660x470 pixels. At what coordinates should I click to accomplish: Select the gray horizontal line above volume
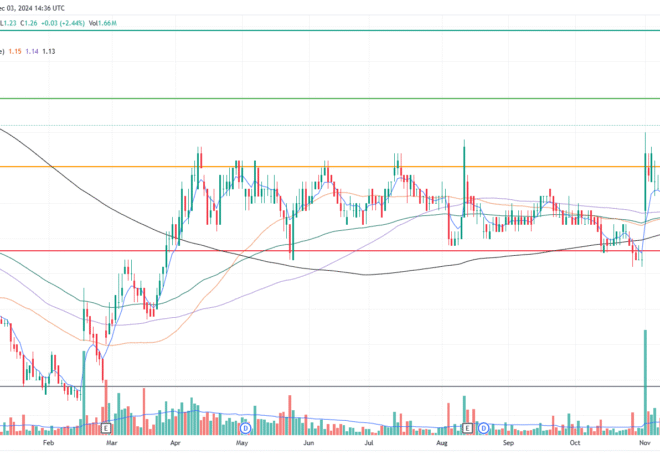click(330, 386)
